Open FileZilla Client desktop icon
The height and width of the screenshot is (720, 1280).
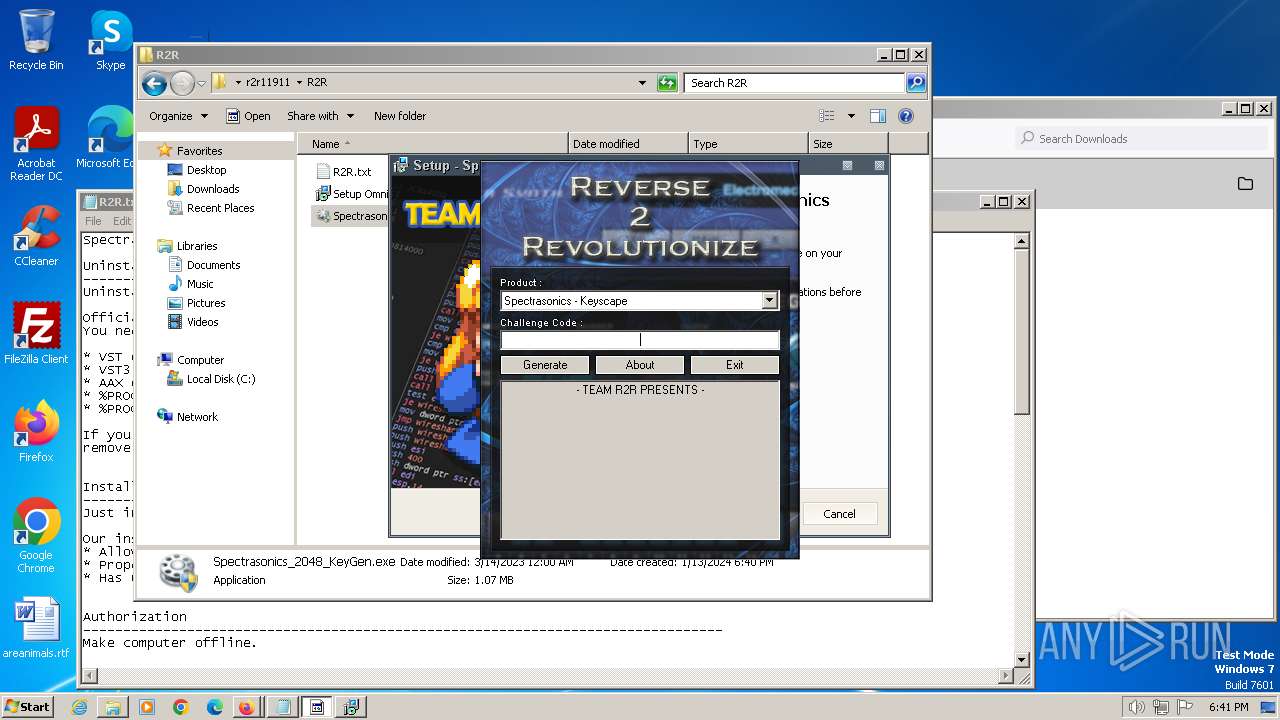pyautogui.click(x=36, y=334)
